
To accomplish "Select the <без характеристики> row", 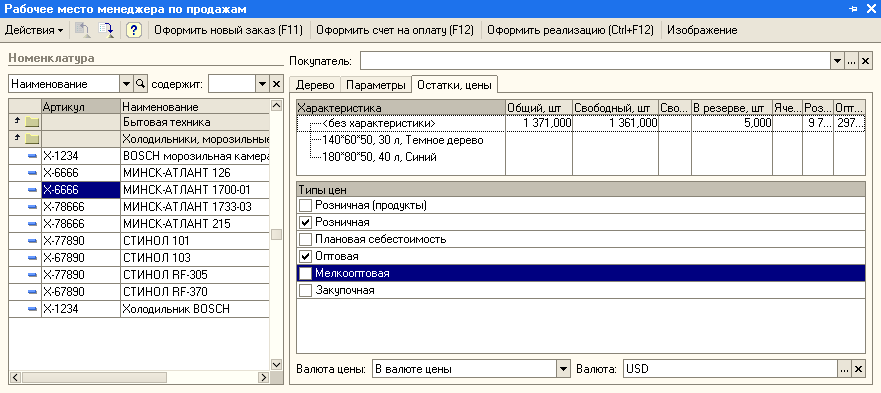I will (x=580, y=123).
